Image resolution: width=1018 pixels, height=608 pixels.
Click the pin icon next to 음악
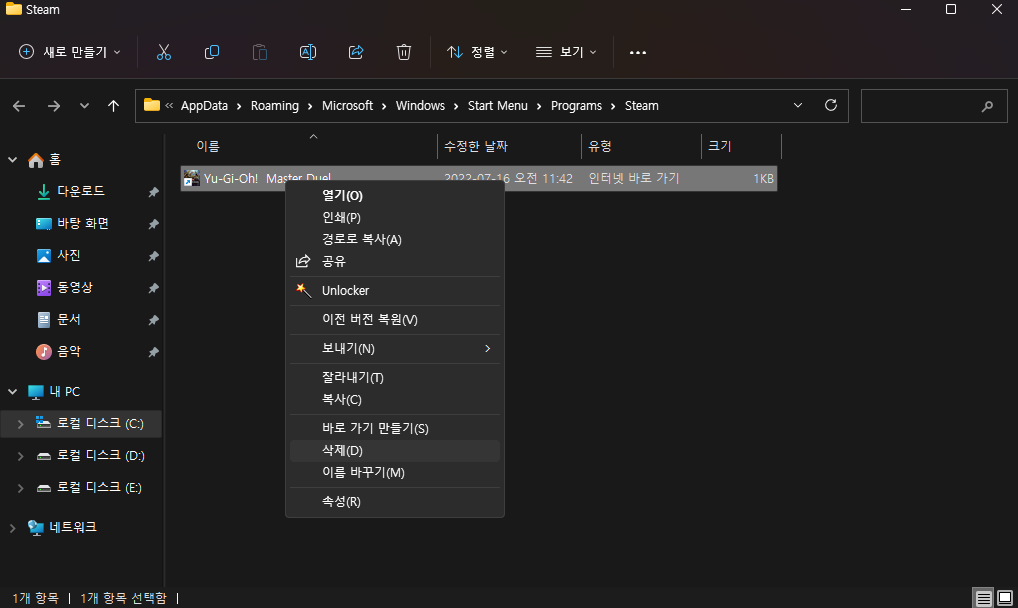[x=153, y=352]
